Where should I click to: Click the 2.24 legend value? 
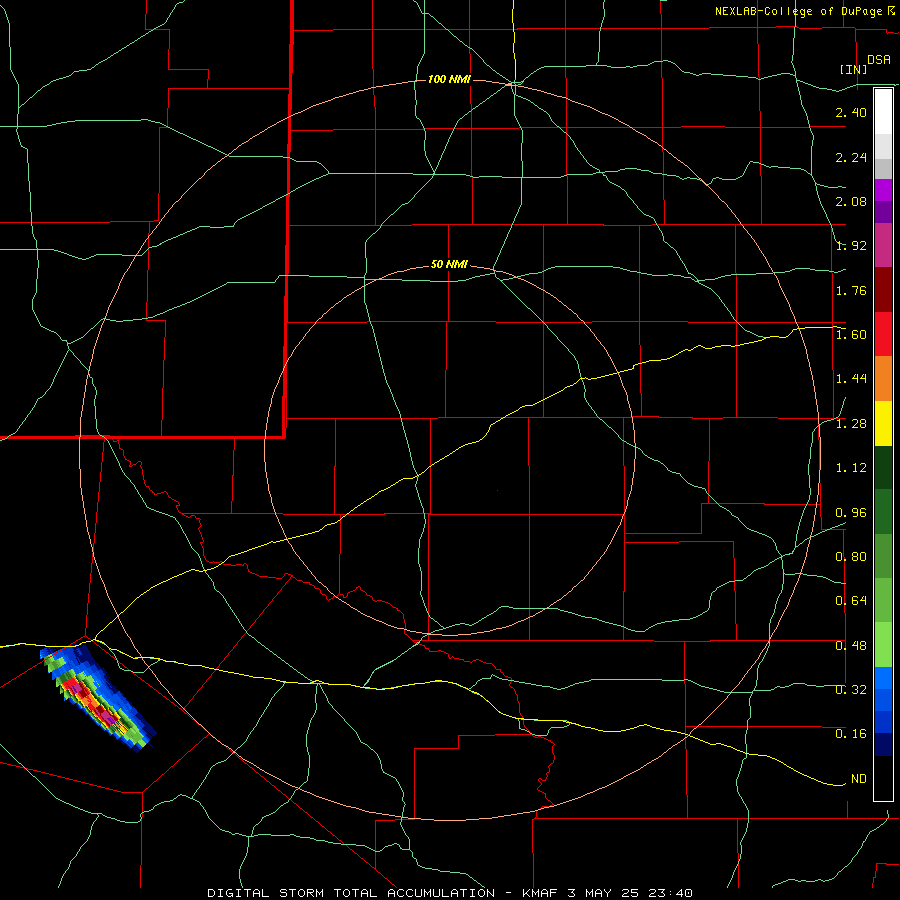(851, 157)
